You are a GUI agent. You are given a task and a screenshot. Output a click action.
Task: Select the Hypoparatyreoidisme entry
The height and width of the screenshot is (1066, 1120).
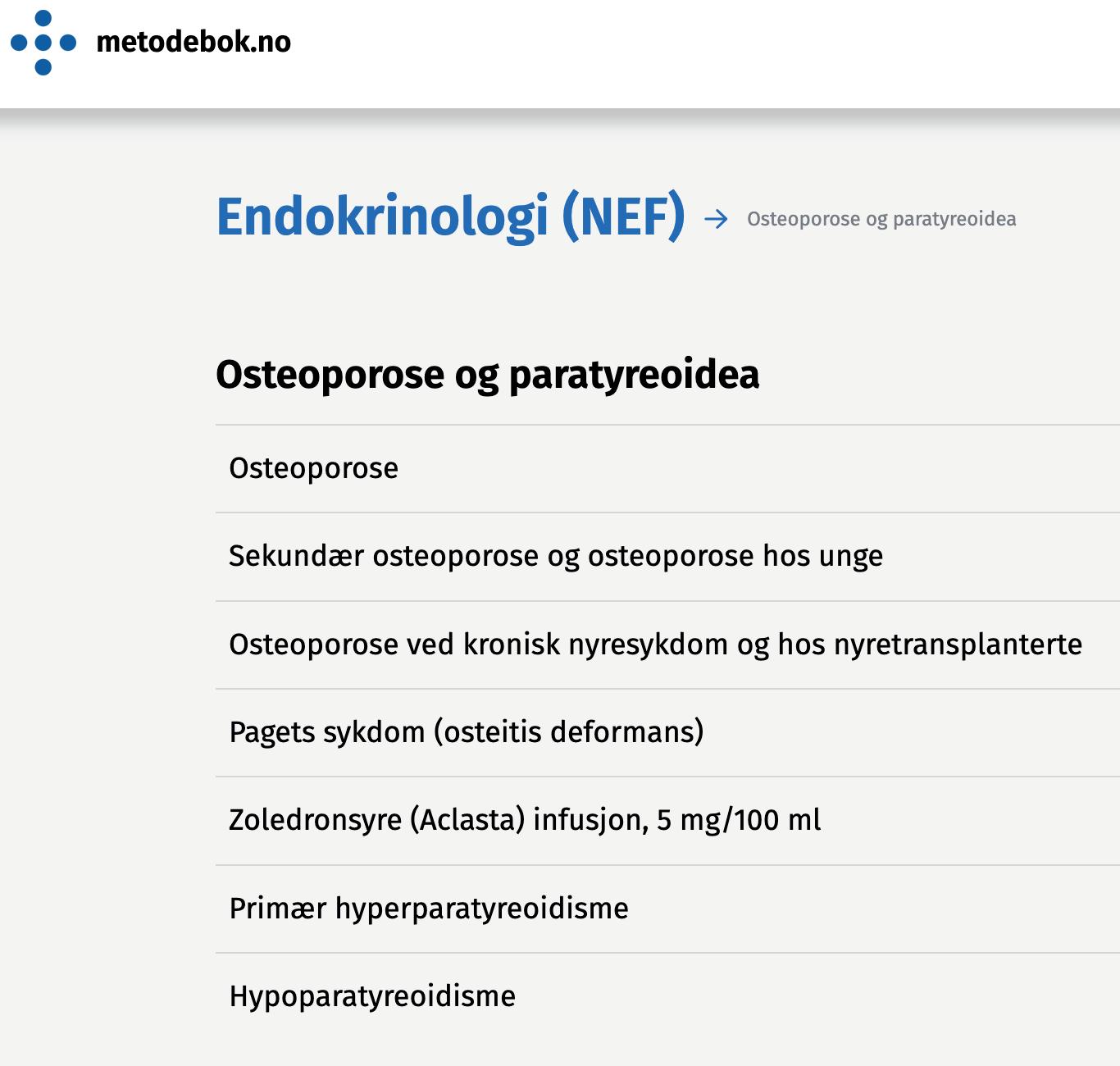point(372,996)
